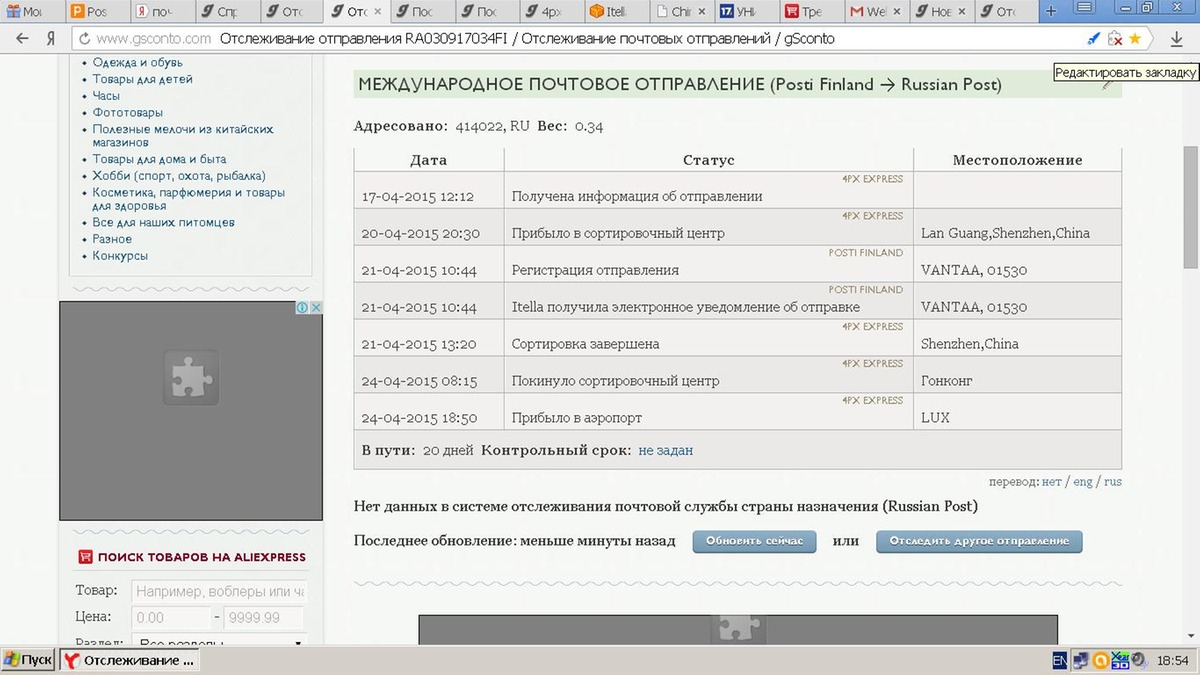Image resolution: width=1200 pixels, height=675 pixels.
Task: Click 'Отследить другое отправление' button
Action: click(x=979, y=541)
